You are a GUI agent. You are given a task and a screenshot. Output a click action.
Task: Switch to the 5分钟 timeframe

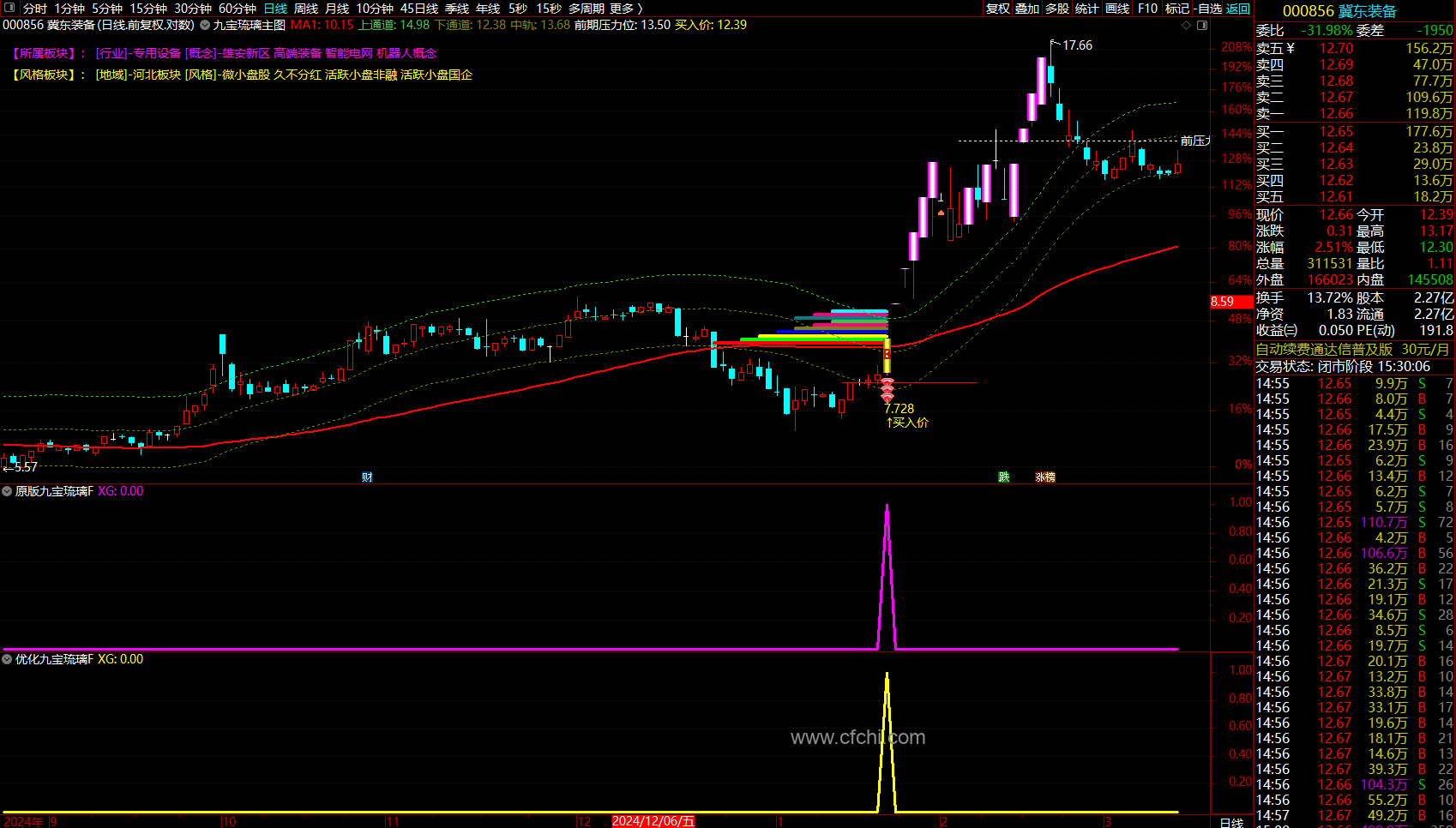tap(107, 9)
